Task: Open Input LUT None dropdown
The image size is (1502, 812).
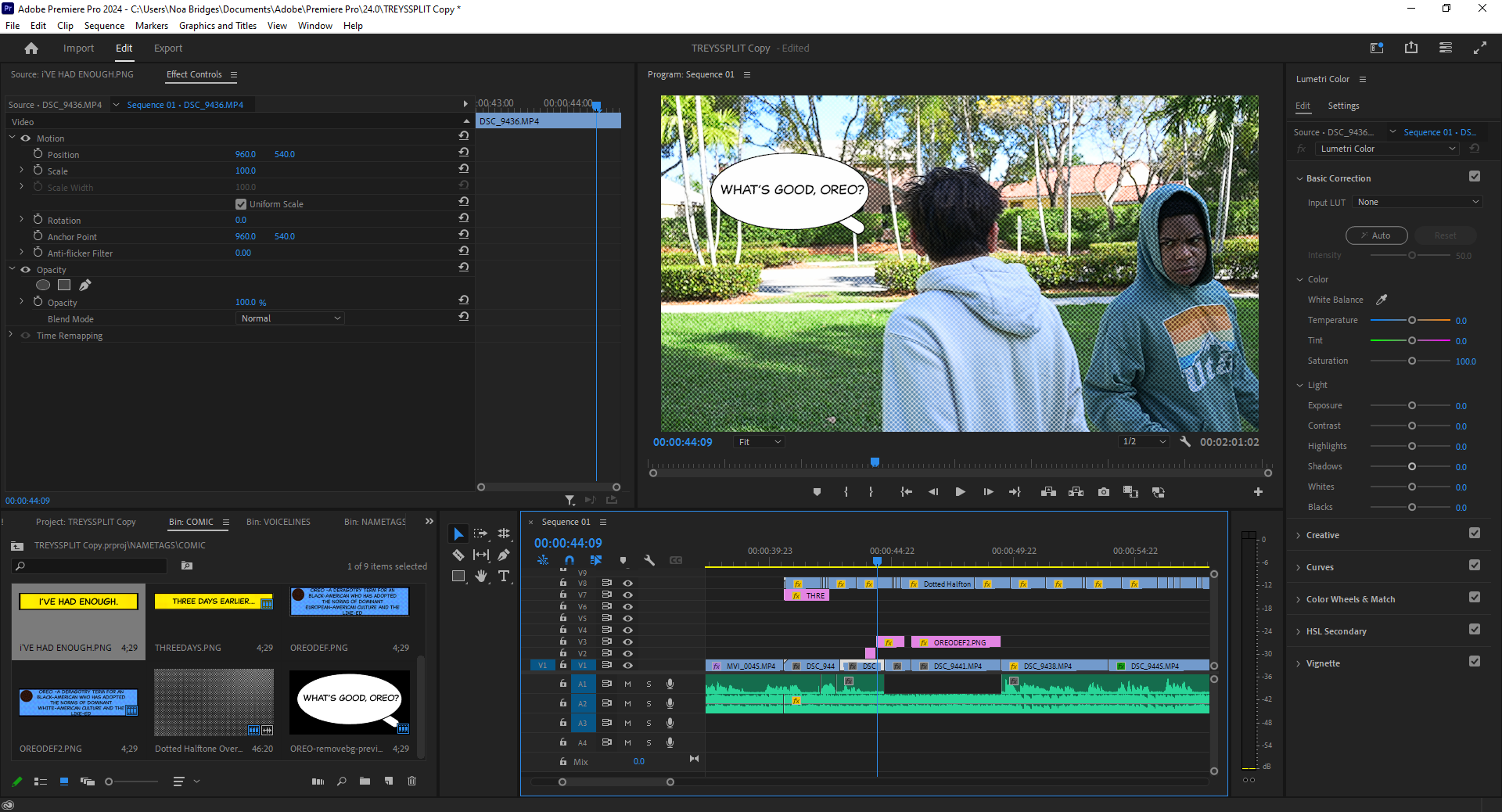Action: coord(1418,202)
